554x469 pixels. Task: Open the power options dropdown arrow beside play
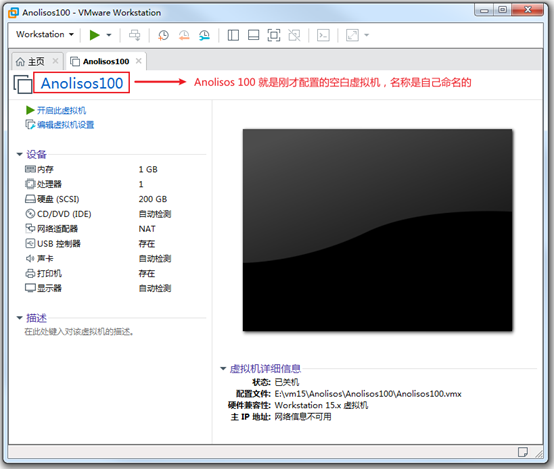click(109, 35)
